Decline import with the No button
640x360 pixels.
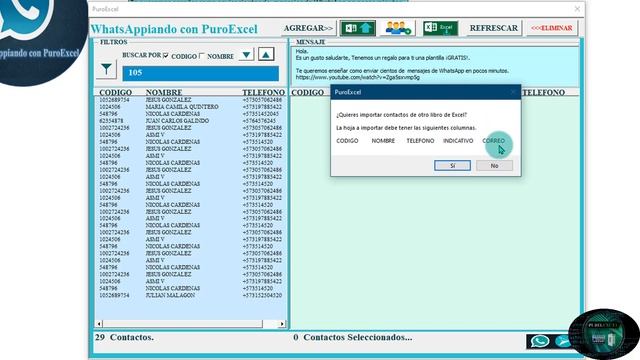tap(494, 166)
